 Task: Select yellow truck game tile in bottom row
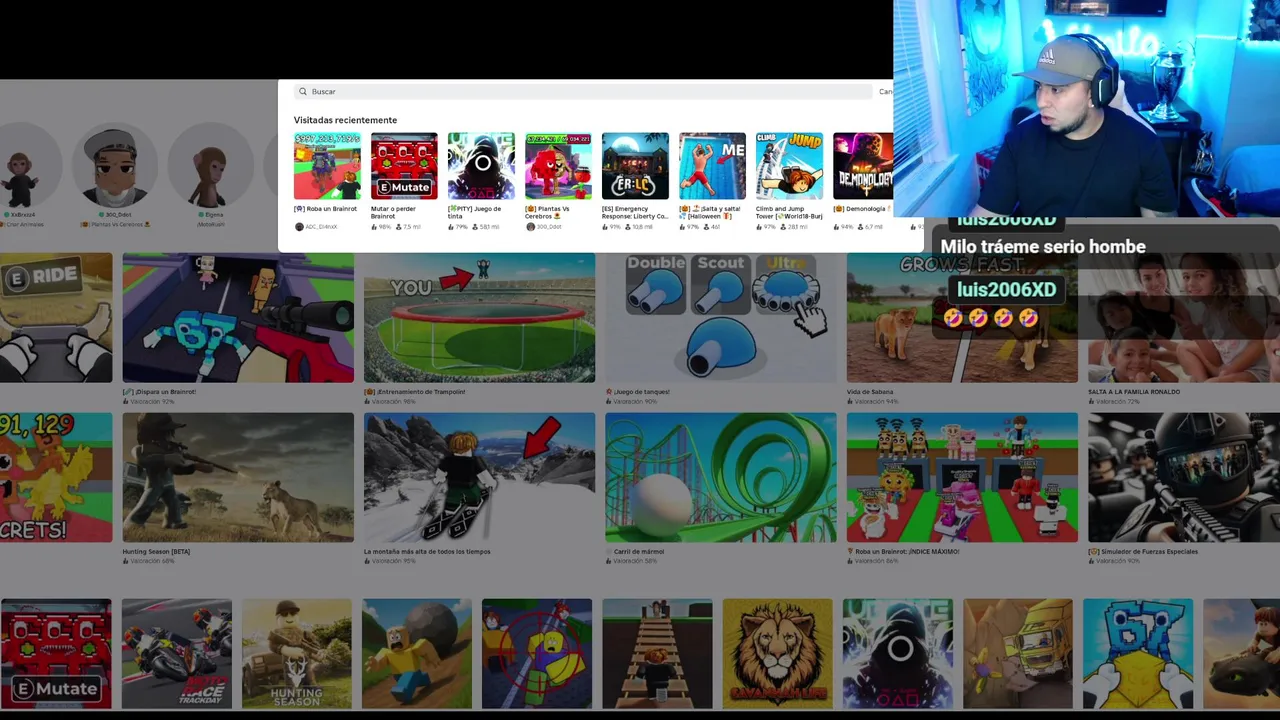1017,653
